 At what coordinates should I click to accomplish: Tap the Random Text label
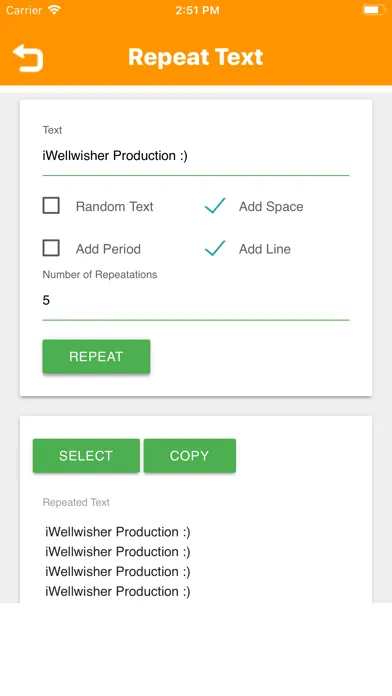pos(115,206)
